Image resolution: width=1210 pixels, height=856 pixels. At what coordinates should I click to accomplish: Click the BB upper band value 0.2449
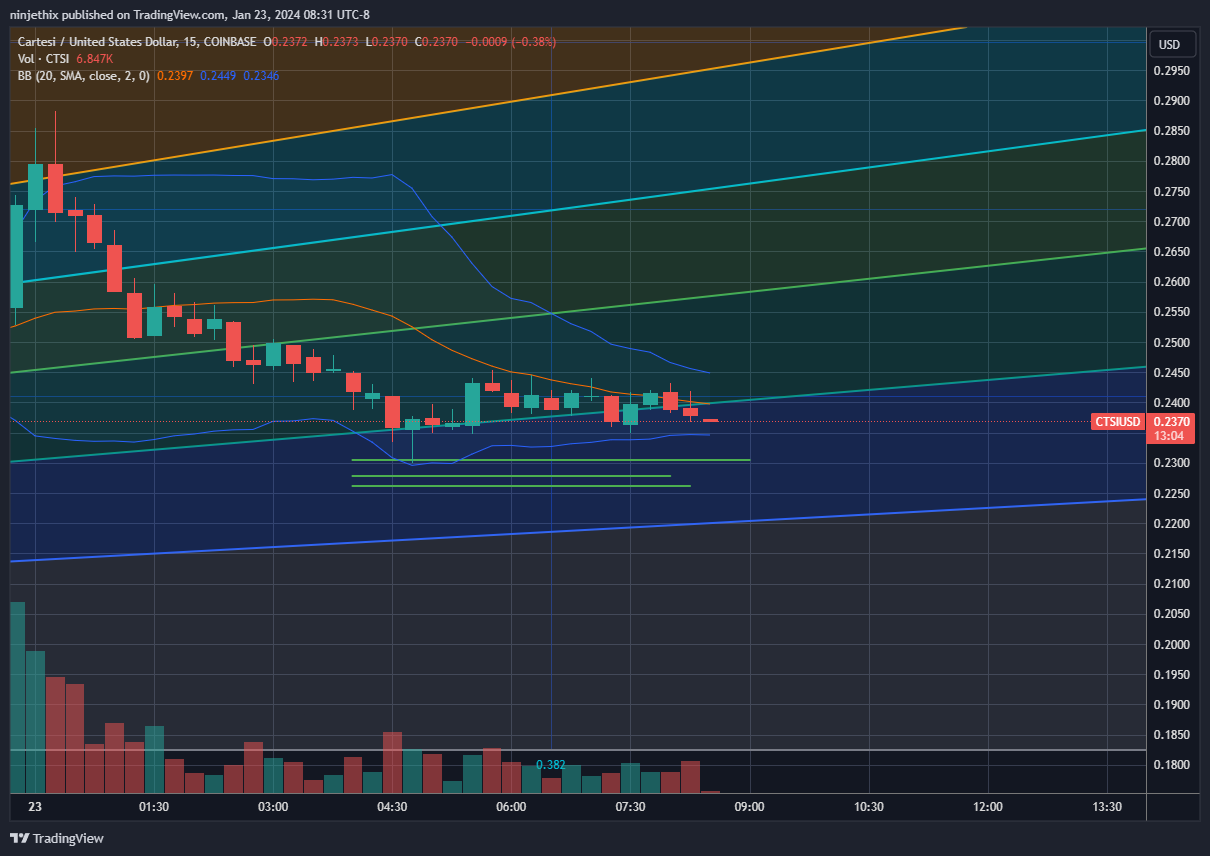point(217,75)
